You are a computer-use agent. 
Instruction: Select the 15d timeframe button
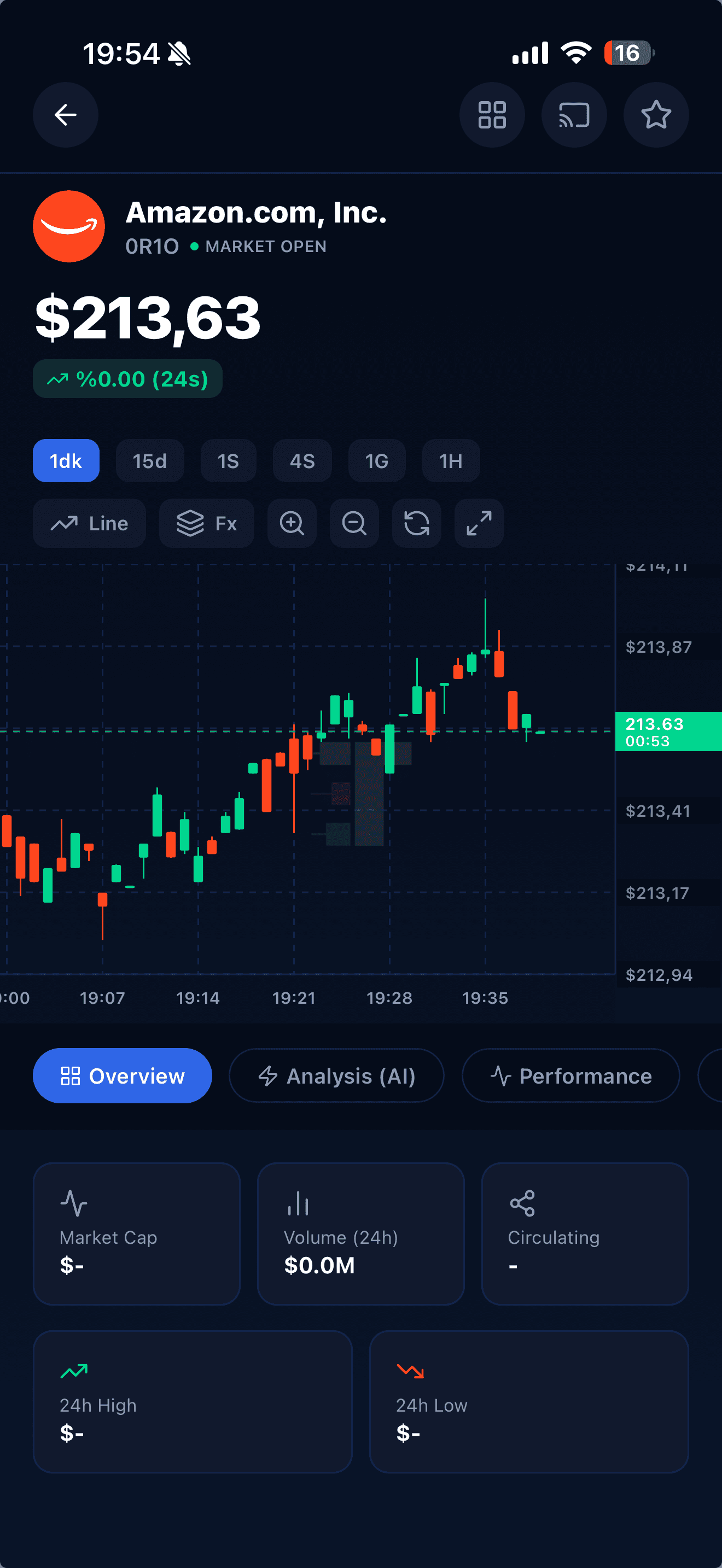point(150,461)
